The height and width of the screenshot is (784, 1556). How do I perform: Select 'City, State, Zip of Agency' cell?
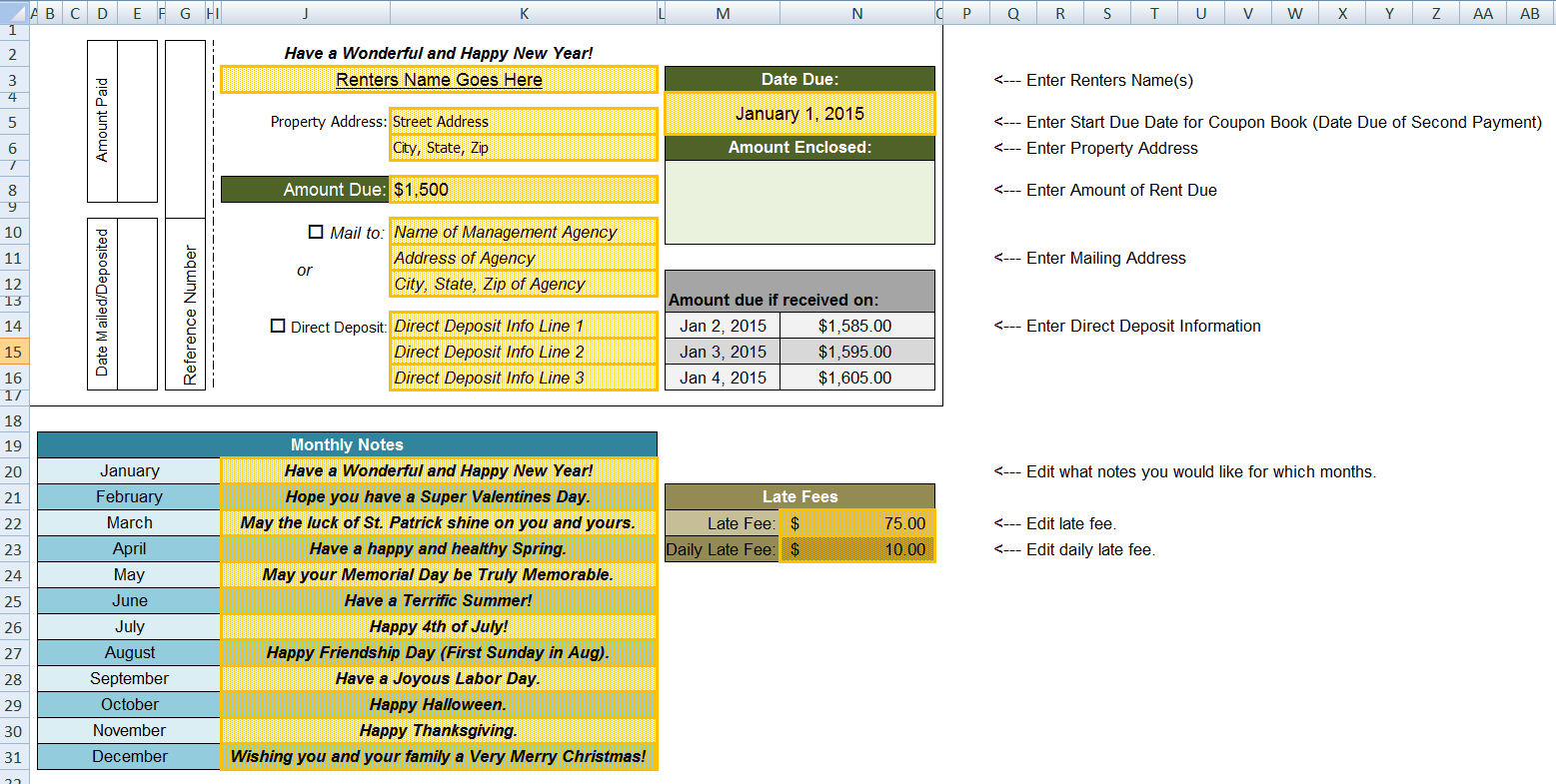[524, 284]
